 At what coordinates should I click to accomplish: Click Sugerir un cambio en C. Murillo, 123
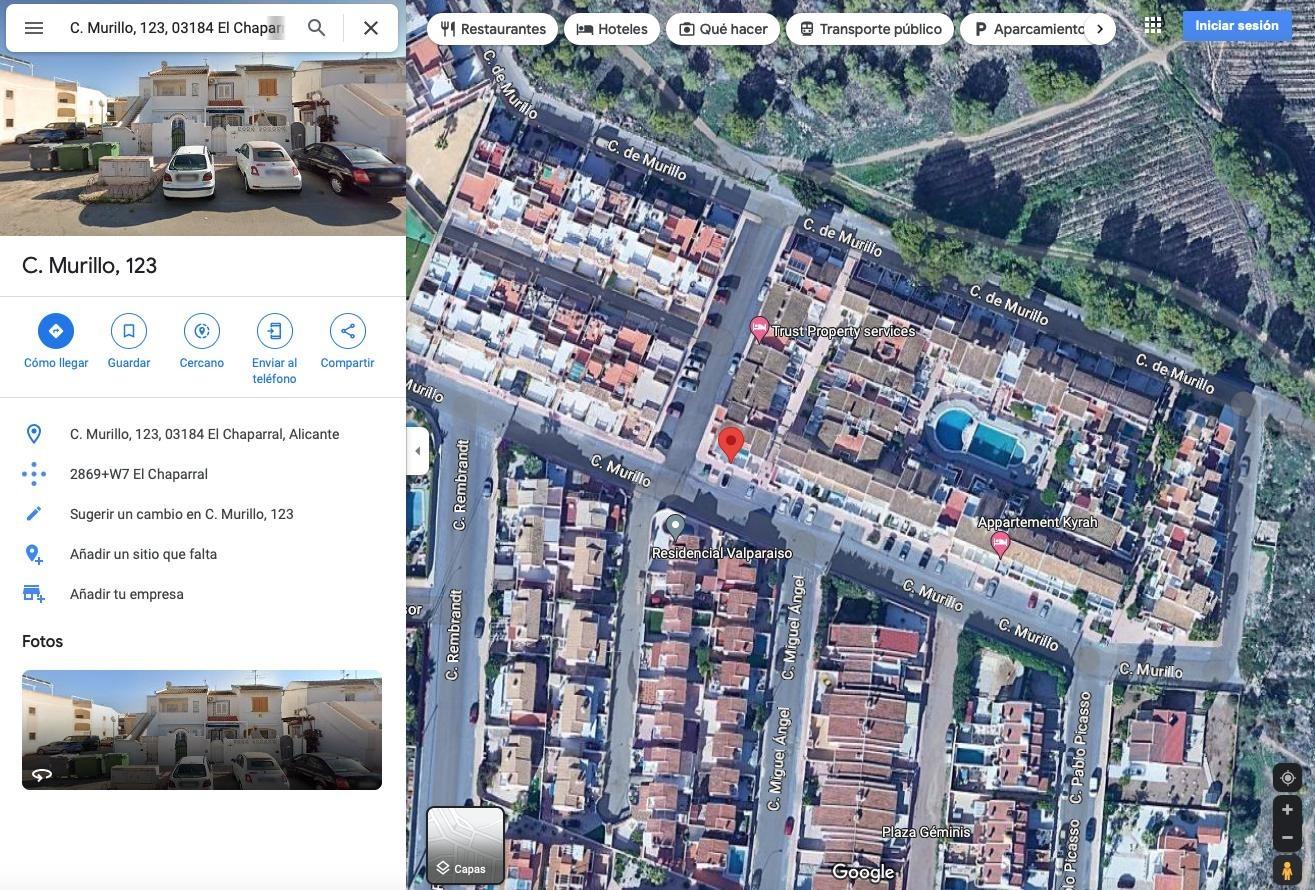point(182,514)
